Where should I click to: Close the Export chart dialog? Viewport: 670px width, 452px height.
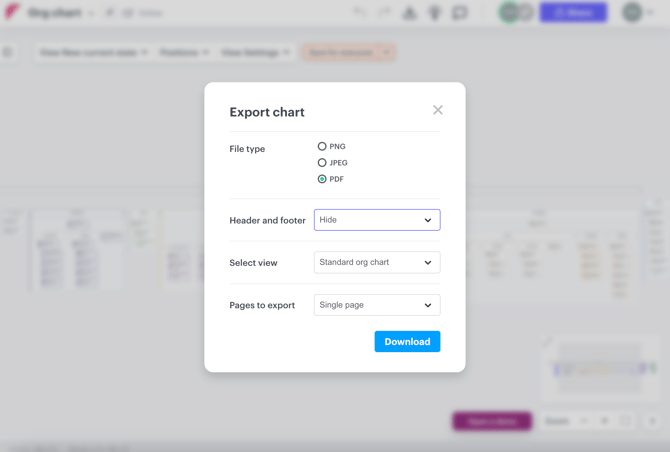pyautogui.click(x=438, y=110)
